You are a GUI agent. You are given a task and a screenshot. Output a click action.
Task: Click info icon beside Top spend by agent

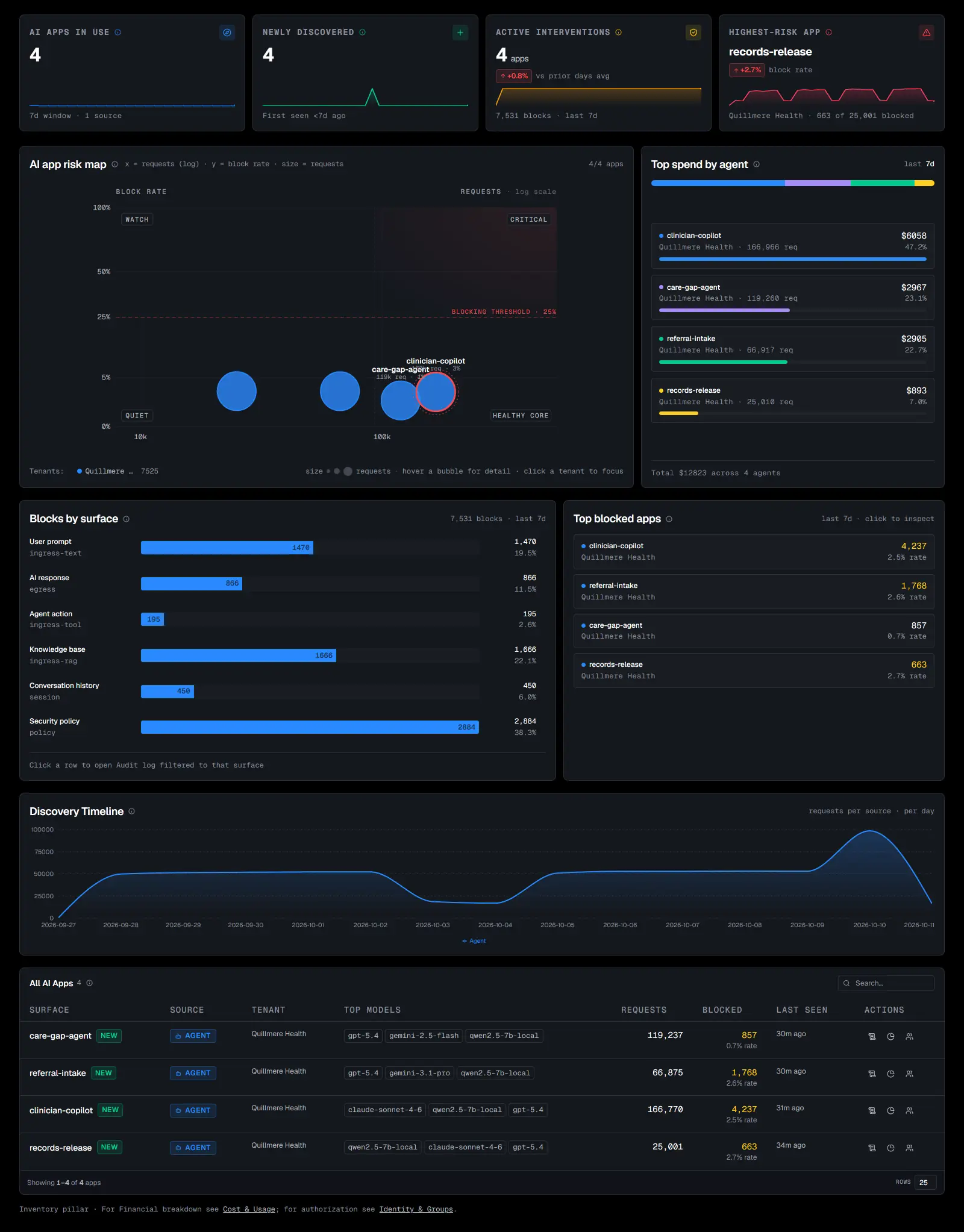click(756, 164)
